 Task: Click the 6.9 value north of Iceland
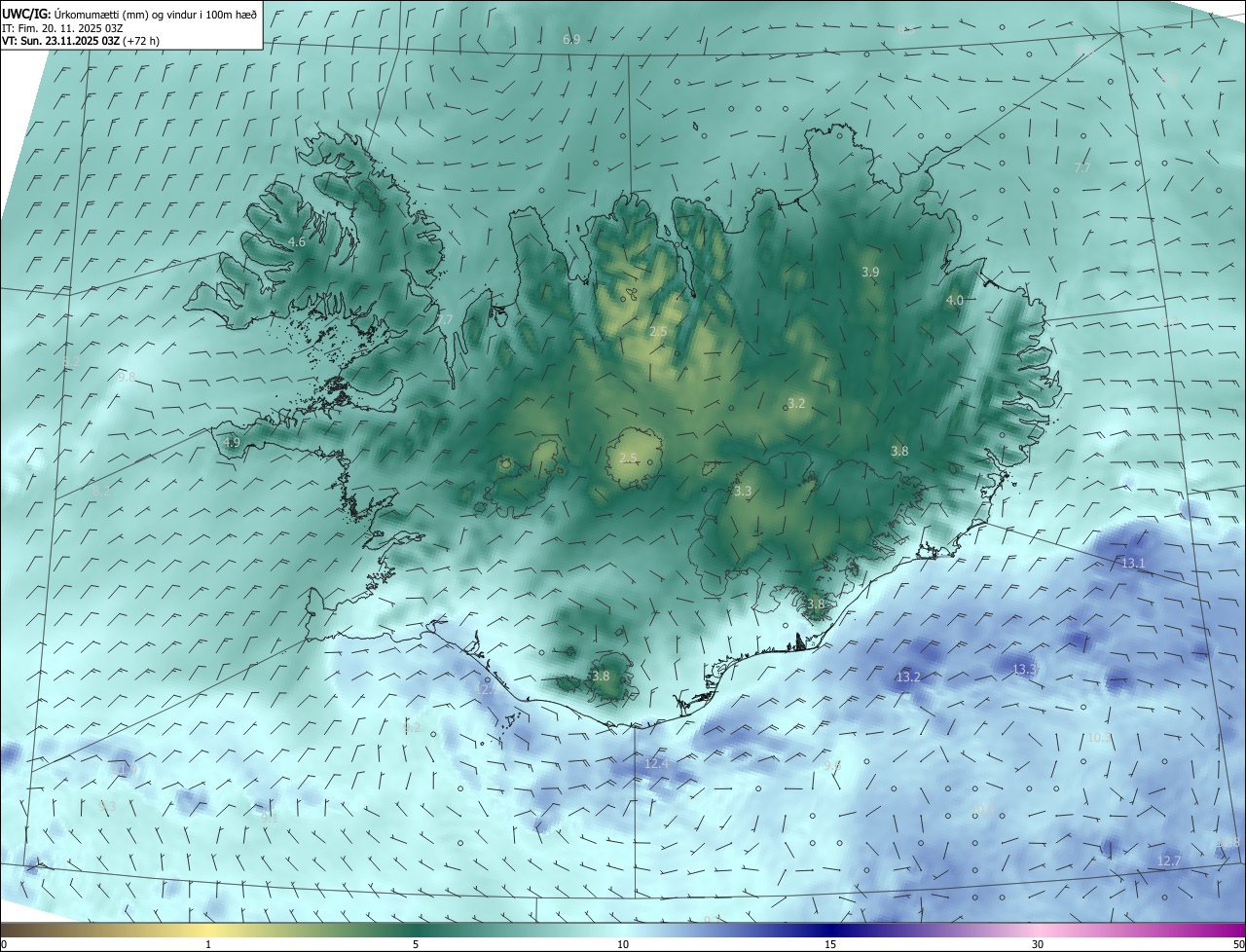pos(571,40)
